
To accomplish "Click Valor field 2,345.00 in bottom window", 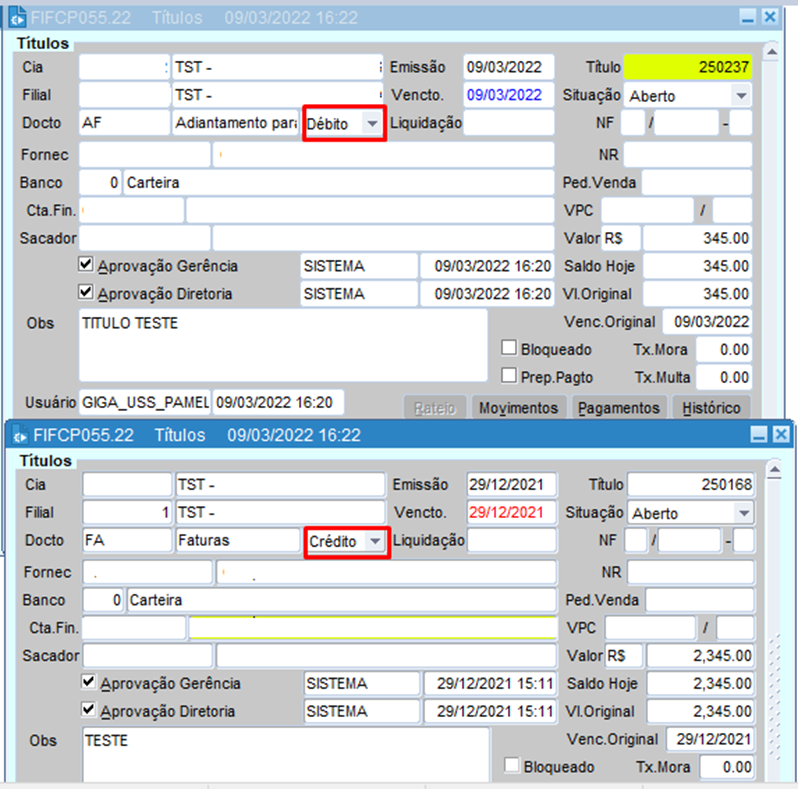I will tap(700, 656).
